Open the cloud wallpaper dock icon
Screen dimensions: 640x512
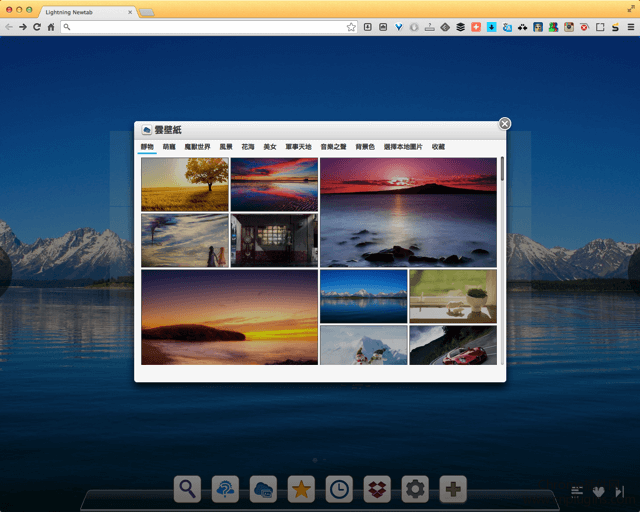(x=263, y=489)
